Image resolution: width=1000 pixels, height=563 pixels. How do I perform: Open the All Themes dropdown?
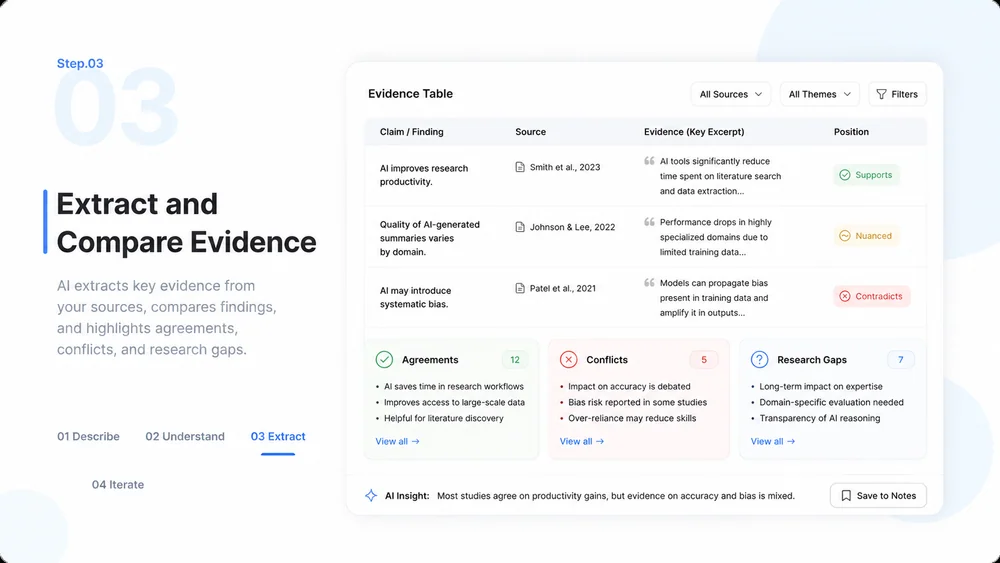pos(820,94)
